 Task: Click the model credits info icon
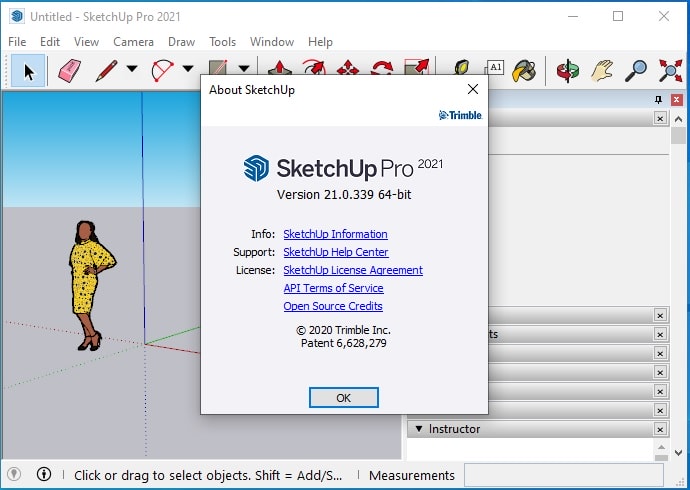click(44, 474)
